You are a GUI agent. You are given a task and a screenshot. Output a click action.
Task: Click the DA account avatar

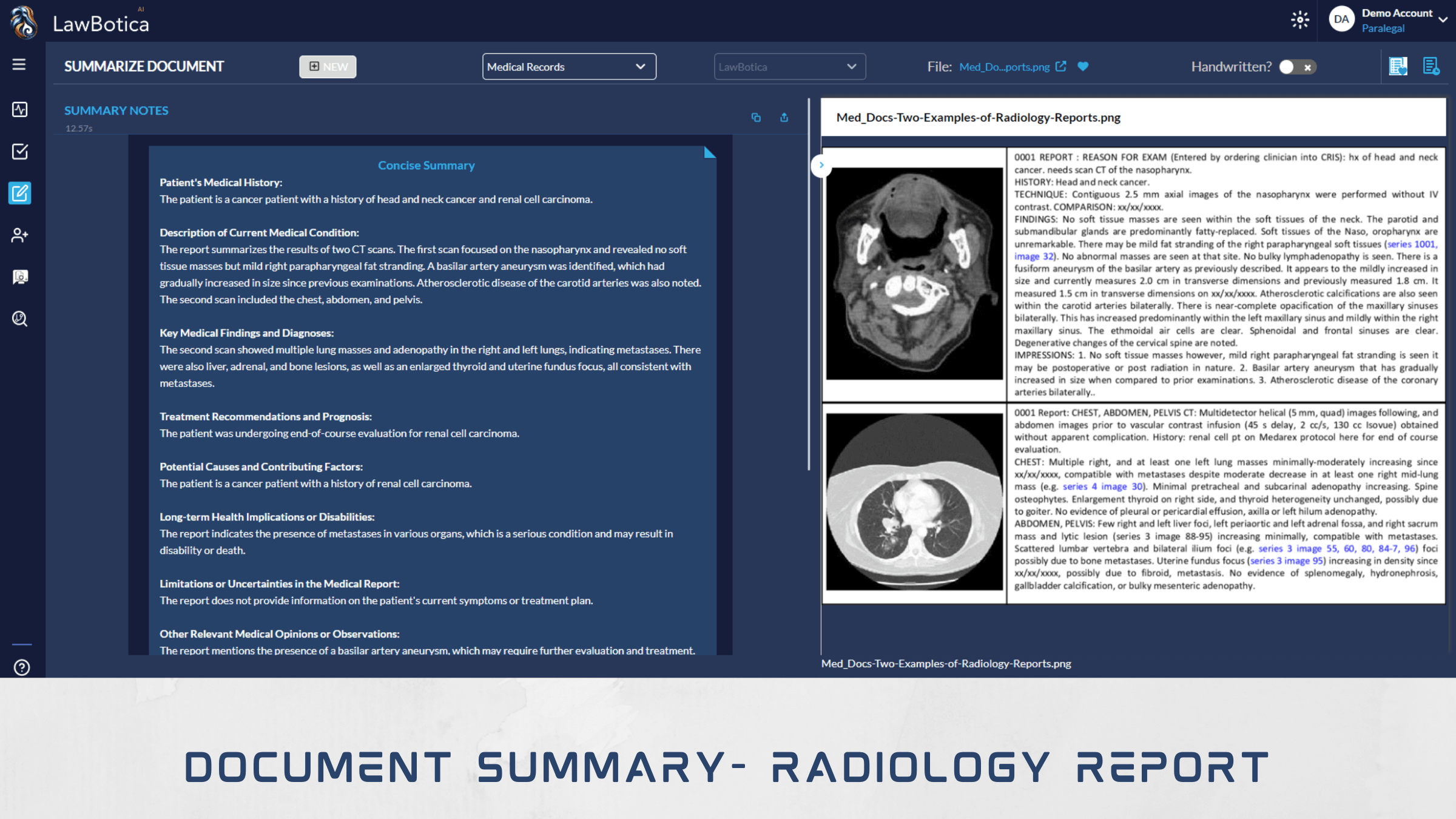(x=1341, y=19)
